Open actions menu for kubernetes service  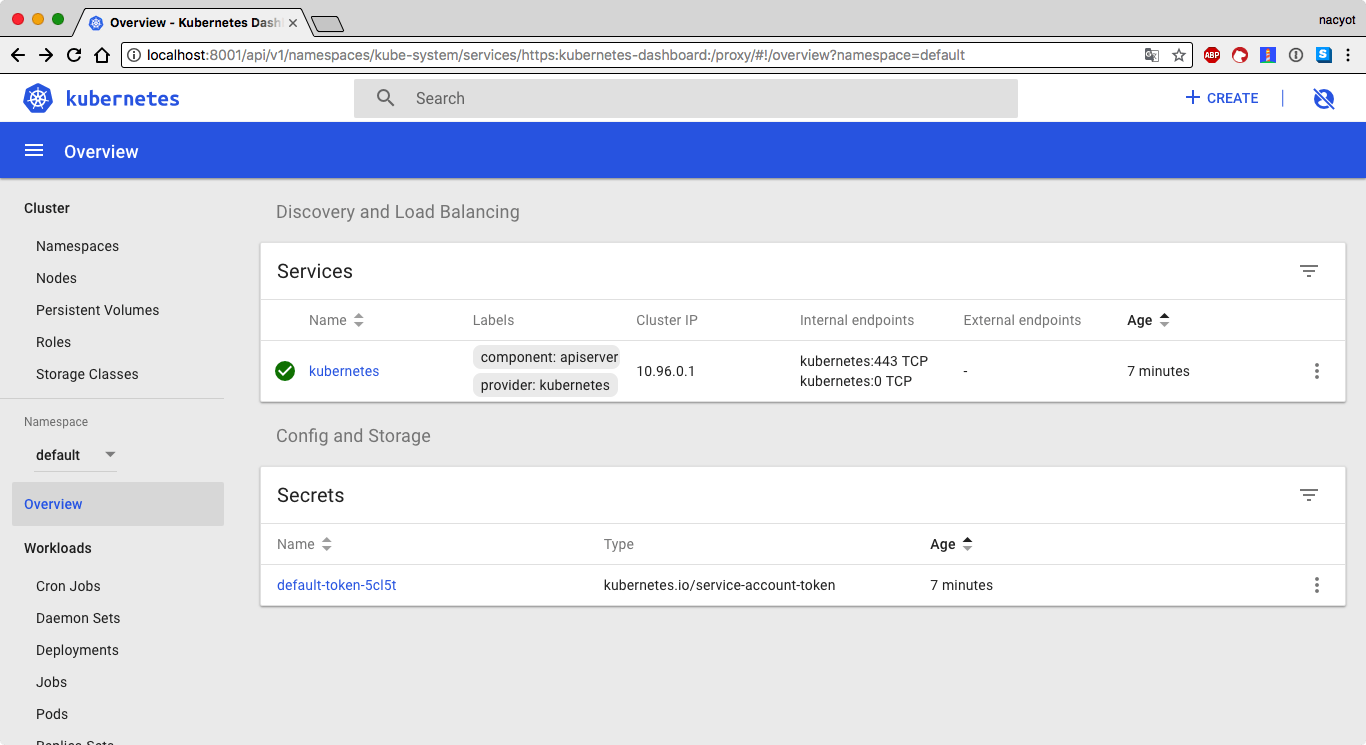[1316, 371]
